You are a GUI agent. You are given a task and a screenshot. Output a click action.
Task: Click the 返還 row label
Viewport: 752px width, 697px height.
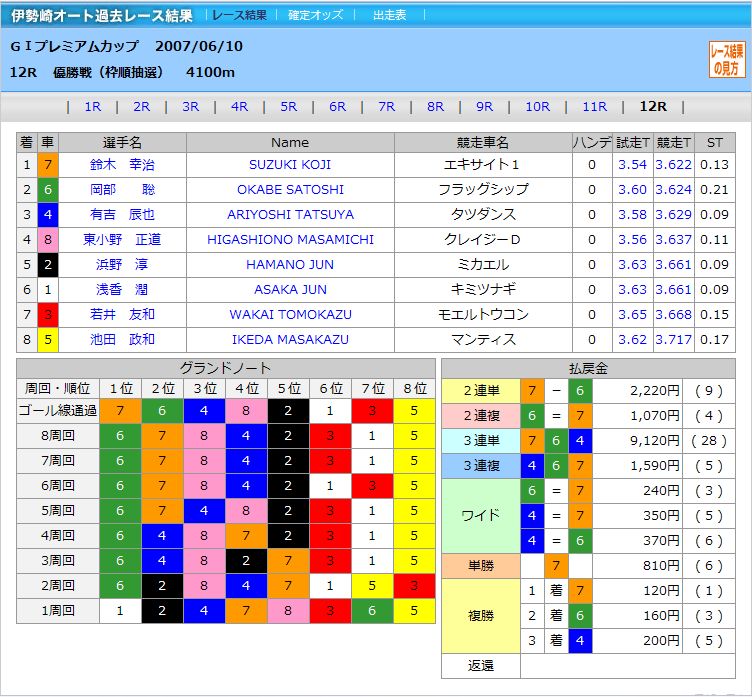481,666
